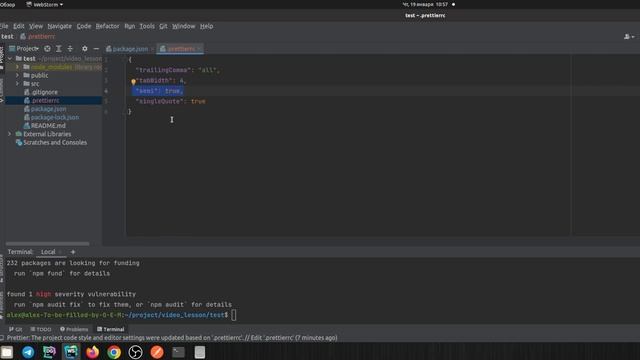
Task: Click the Collapse All icon in Project panel
Action: coord(70,49)
